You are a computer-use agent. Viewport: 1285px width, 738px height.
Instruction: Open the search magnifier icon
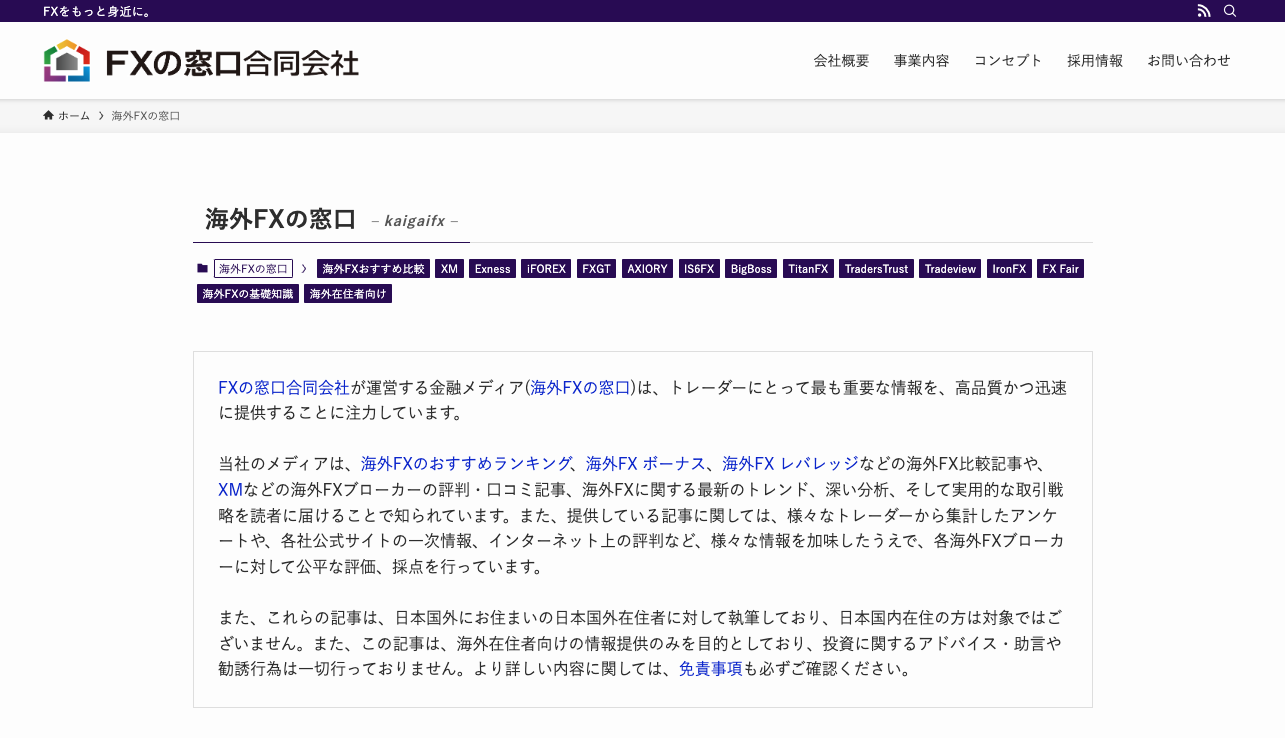click(x=1230, y=11)
